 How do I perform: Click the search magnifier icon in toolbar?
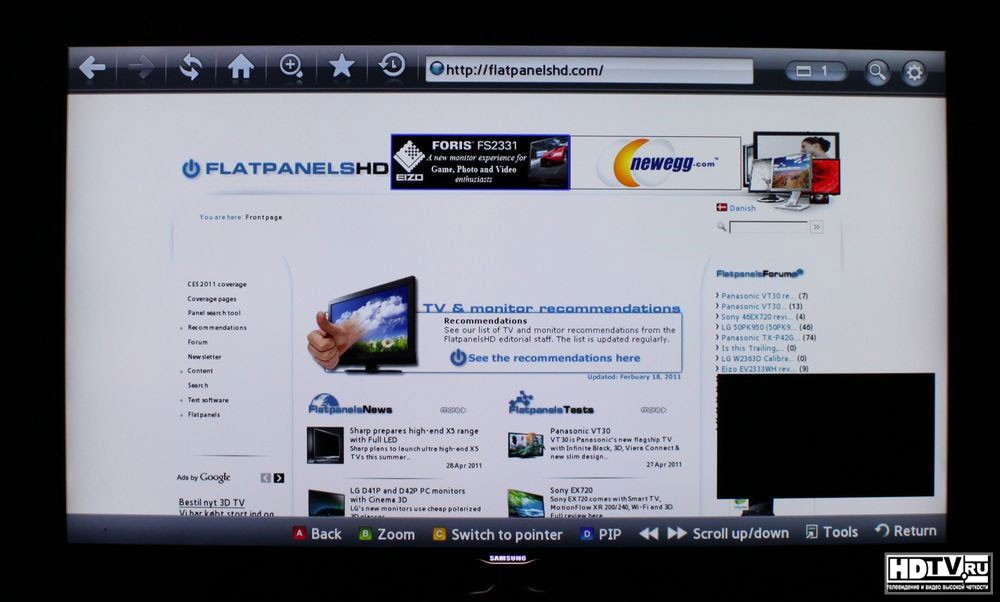click(x=877, y=72)
